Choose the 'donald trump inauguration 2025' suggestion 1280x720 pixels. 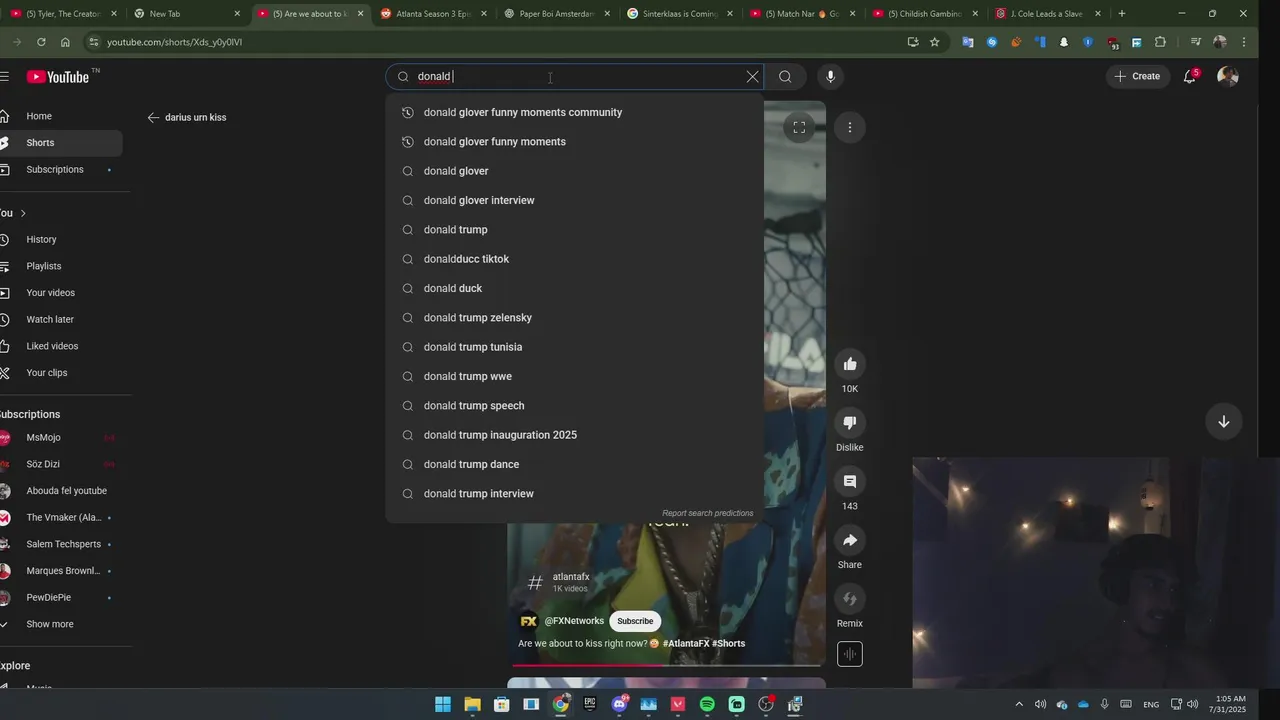[575, 435]
